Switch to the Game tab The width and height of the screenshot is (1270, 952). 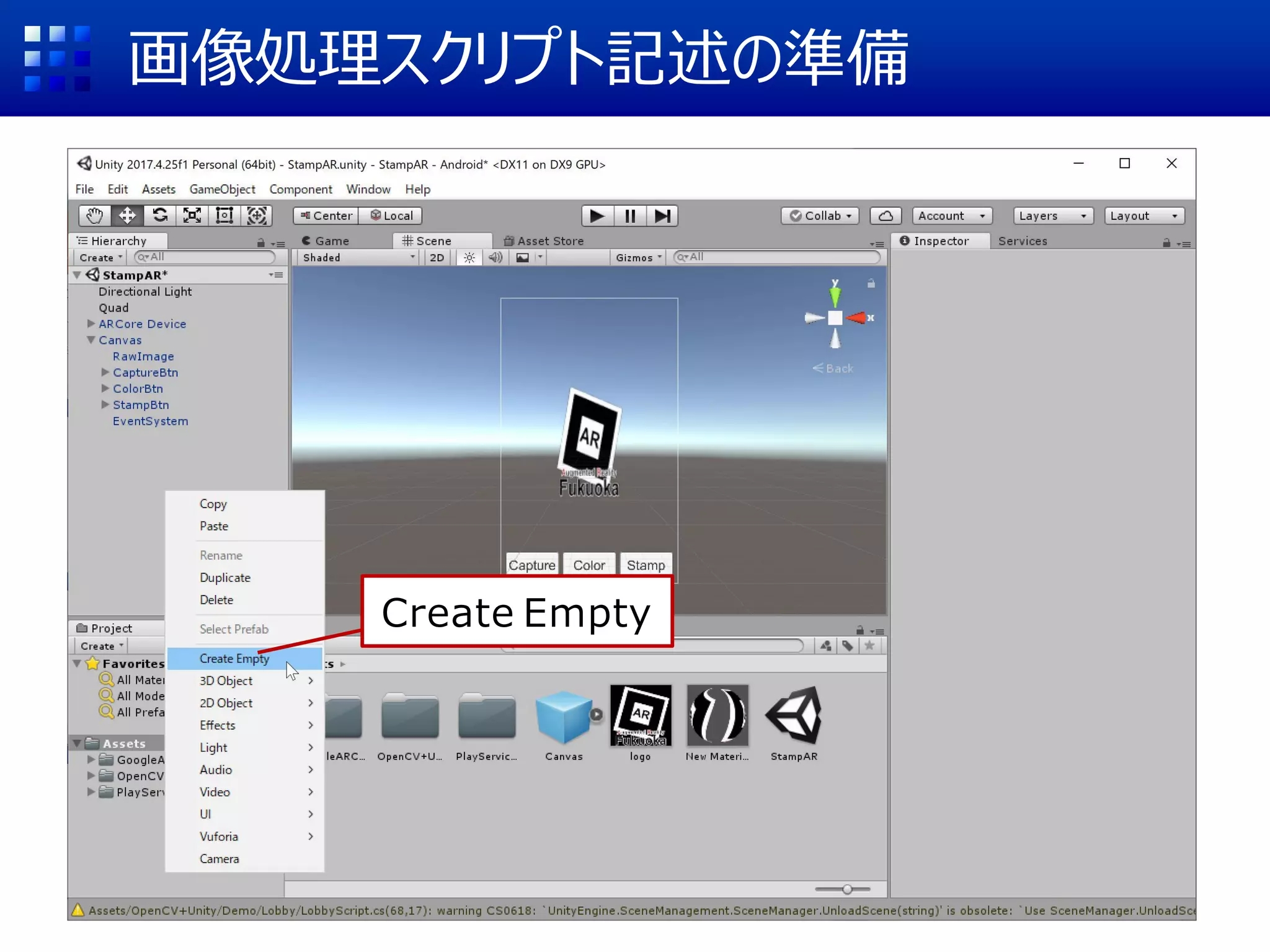click(326, 241)
